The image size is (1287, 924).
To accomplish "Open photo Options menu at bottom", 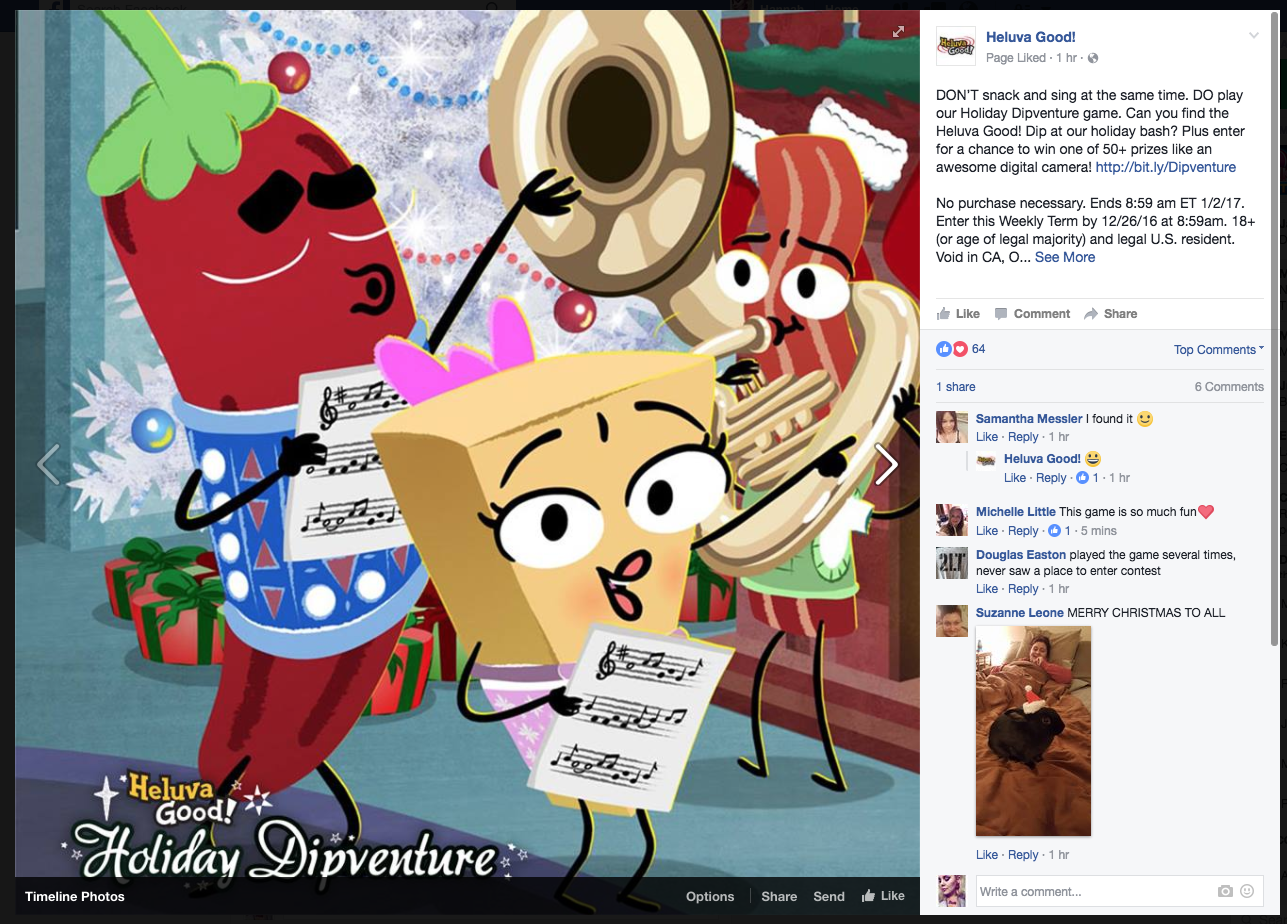I will click(x=710, y=896).
